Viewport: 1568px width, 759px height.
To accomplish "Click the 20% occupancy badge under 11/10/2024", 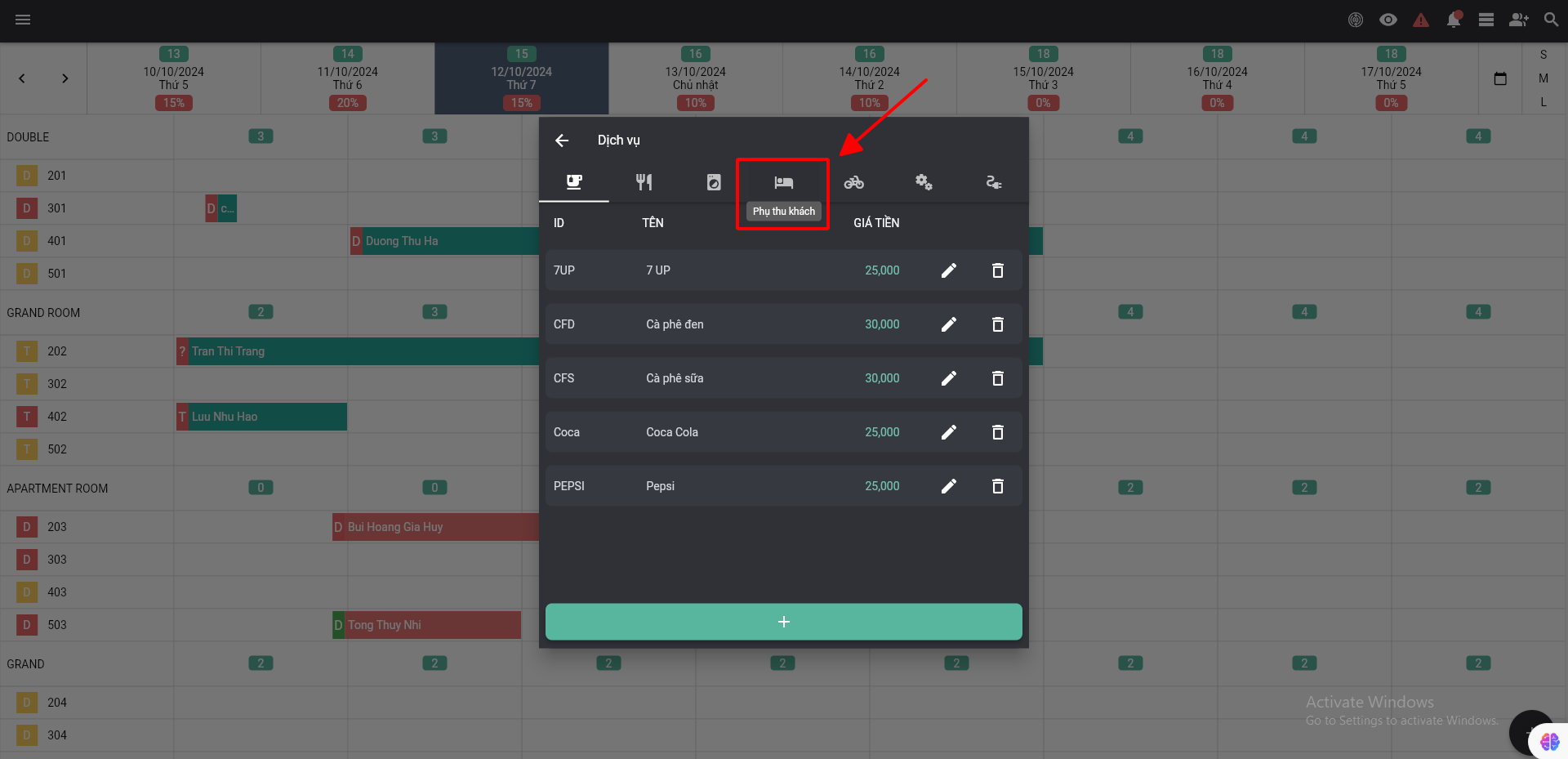I will coord(348,103).
